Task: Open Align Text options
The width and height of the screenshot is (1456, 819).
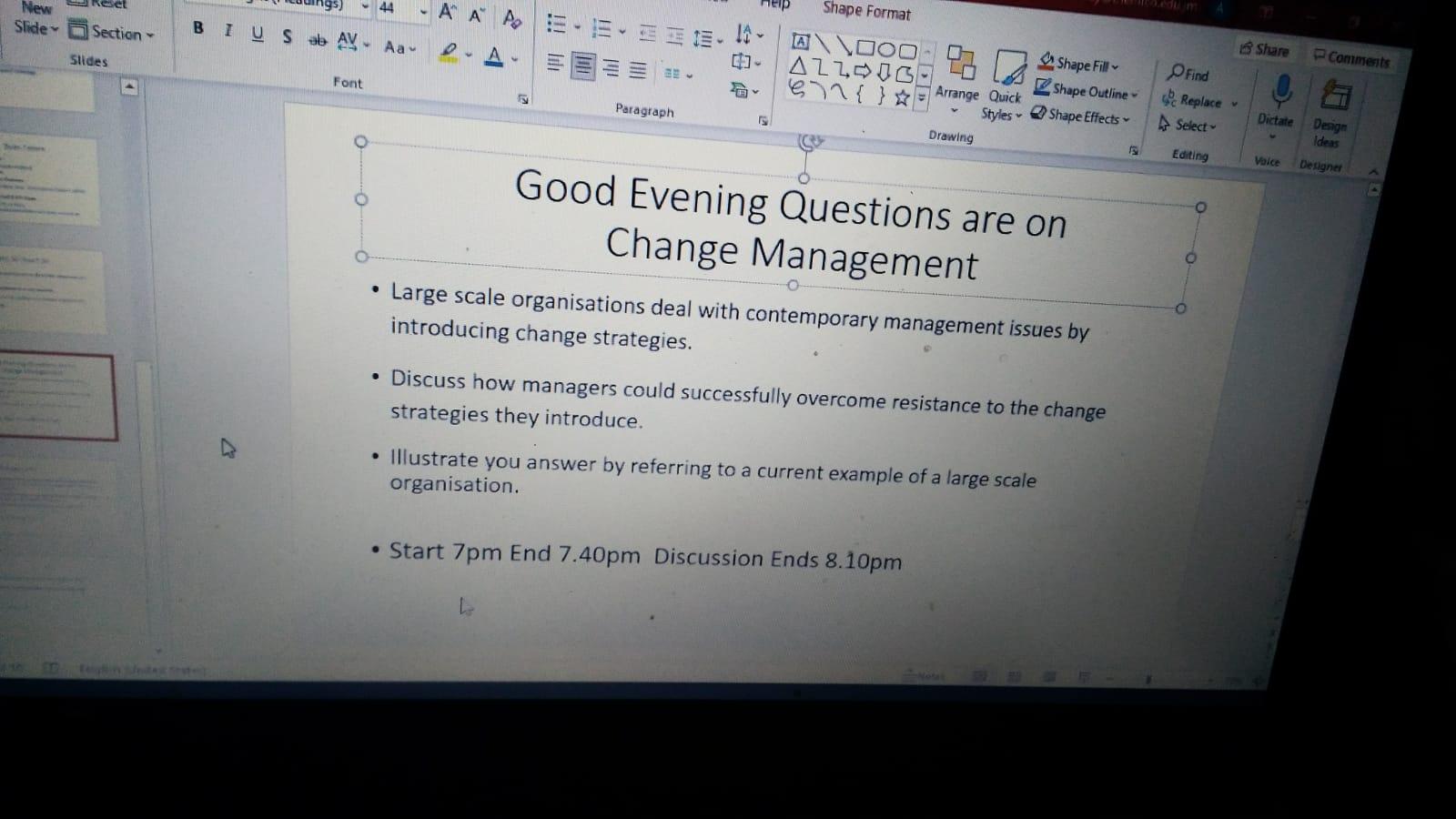Action: pyautogui.click(x=746, y=62)
